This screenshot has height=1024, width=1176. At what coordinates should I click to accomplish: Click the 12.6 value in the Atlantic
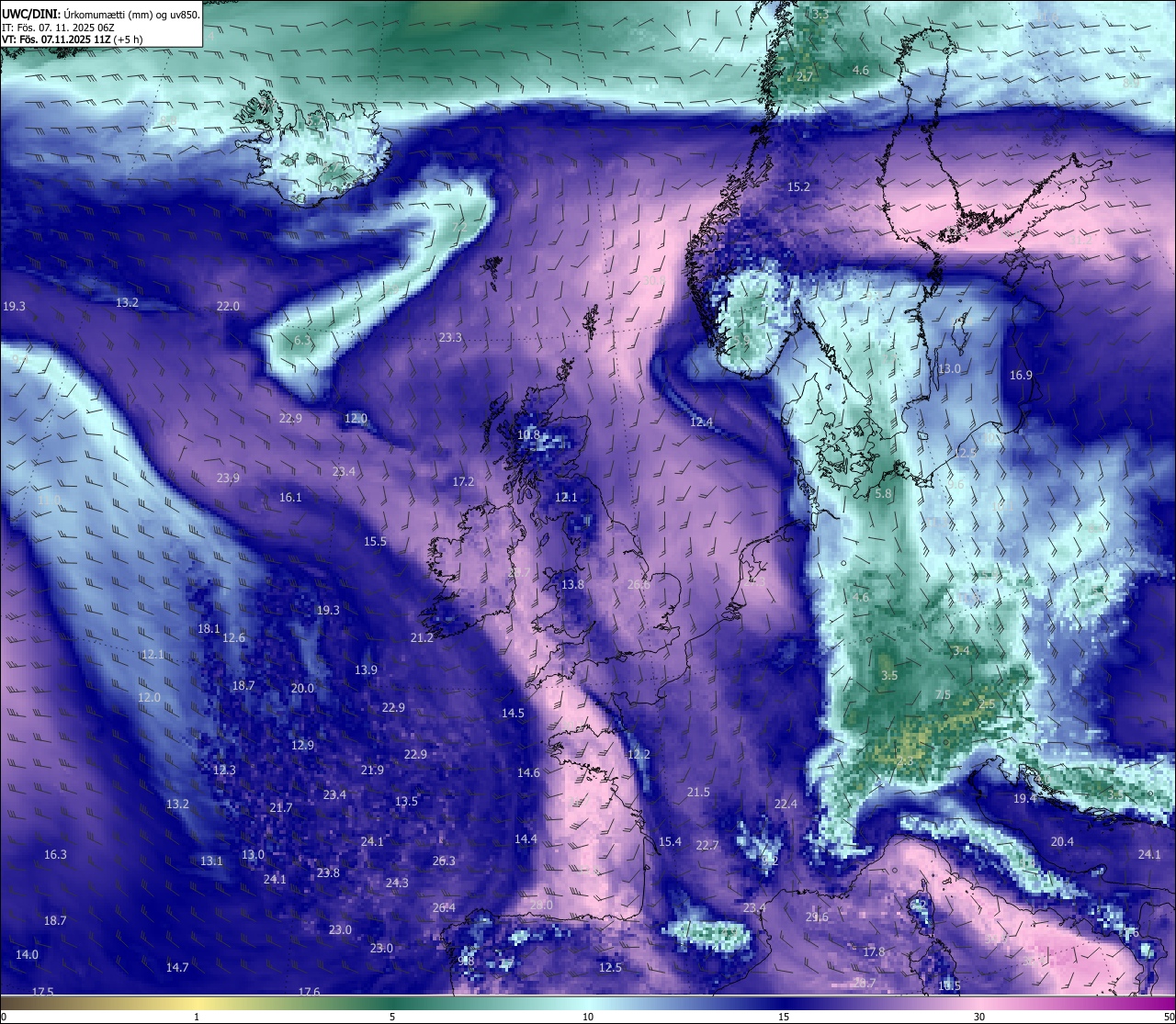[233, 637]
